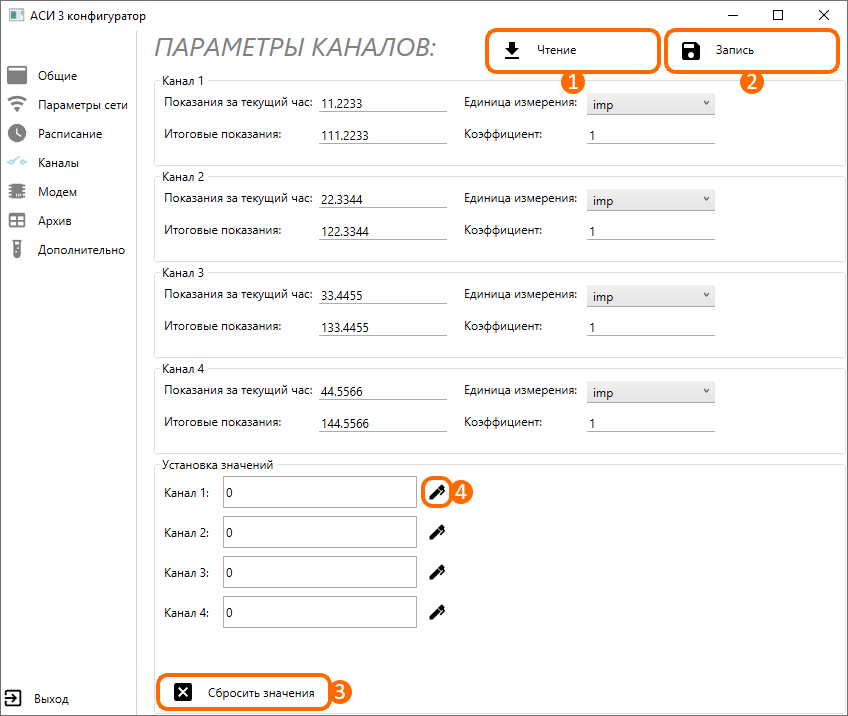Open Канал 3 Единица измерения dropdown
The width and height of the screenshot is (848, 716).
pos(651,296)
